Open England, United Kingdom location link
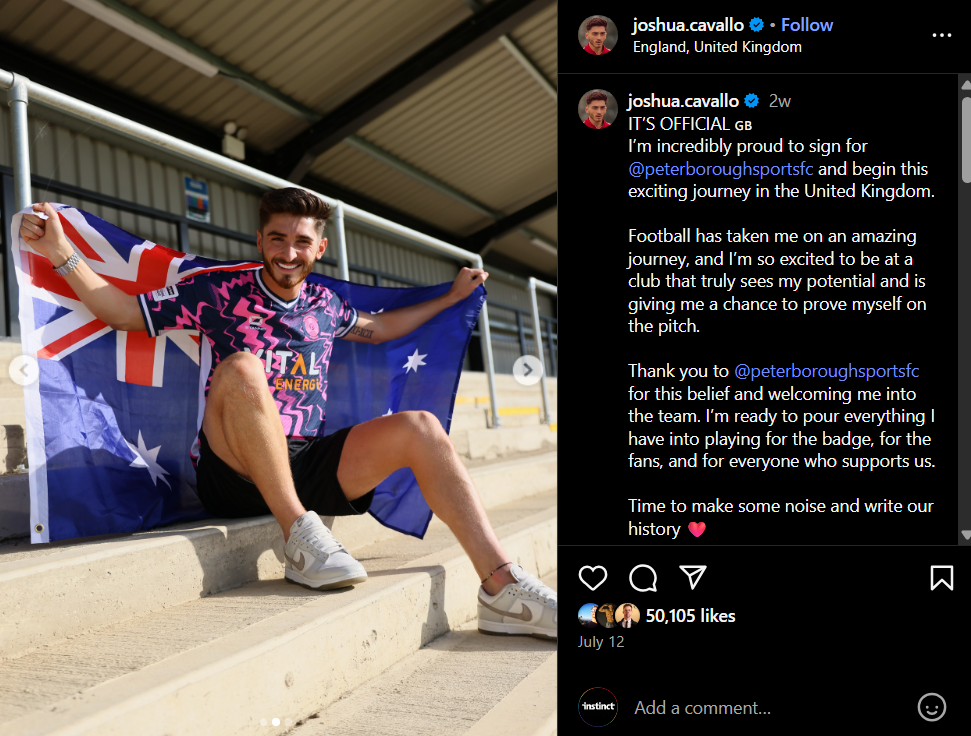Screen dimensions: 971x736 pyautogui.click(x=717, y=47)
